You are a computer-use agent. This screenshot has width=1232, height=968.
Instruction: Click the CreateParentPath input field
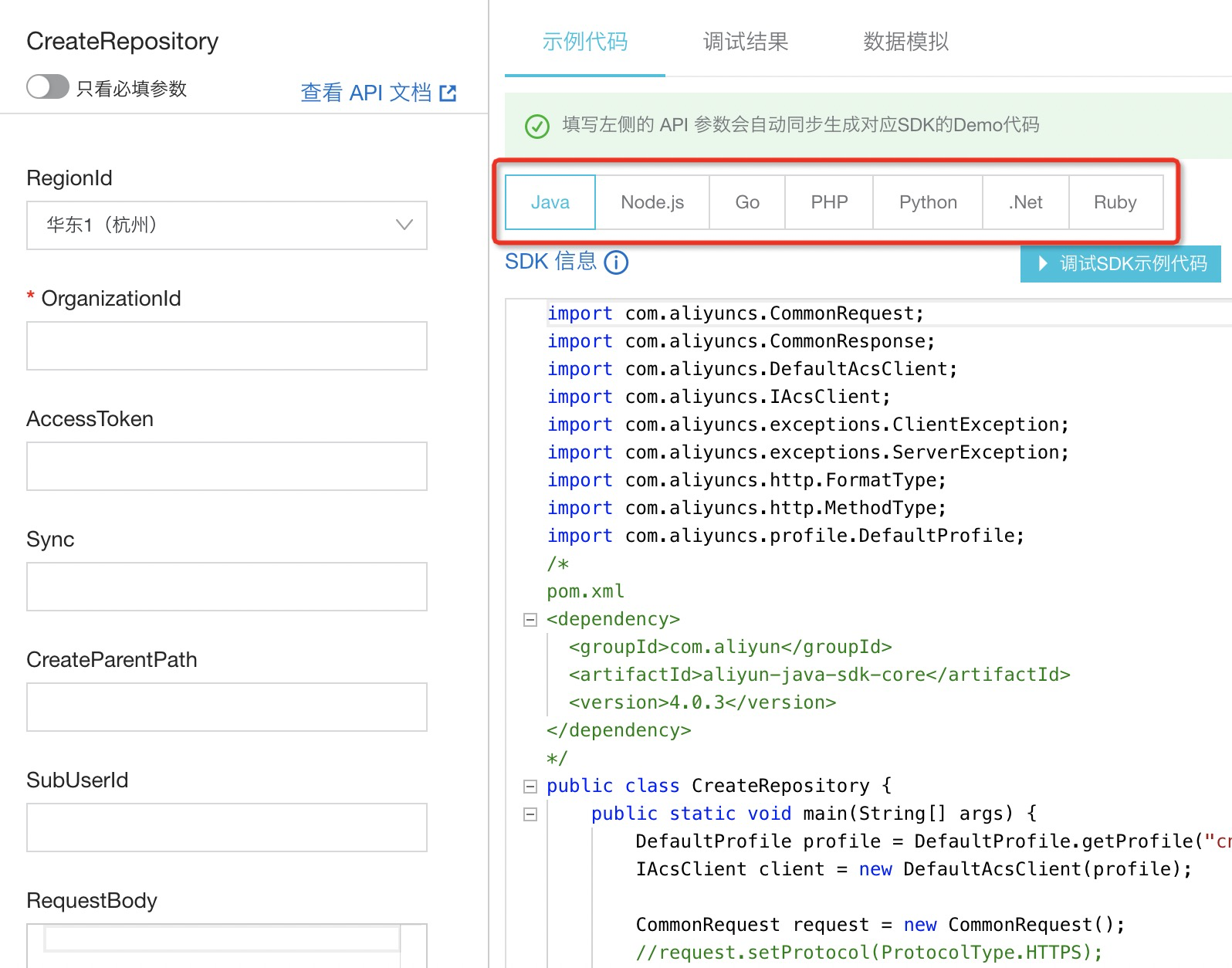227,707
